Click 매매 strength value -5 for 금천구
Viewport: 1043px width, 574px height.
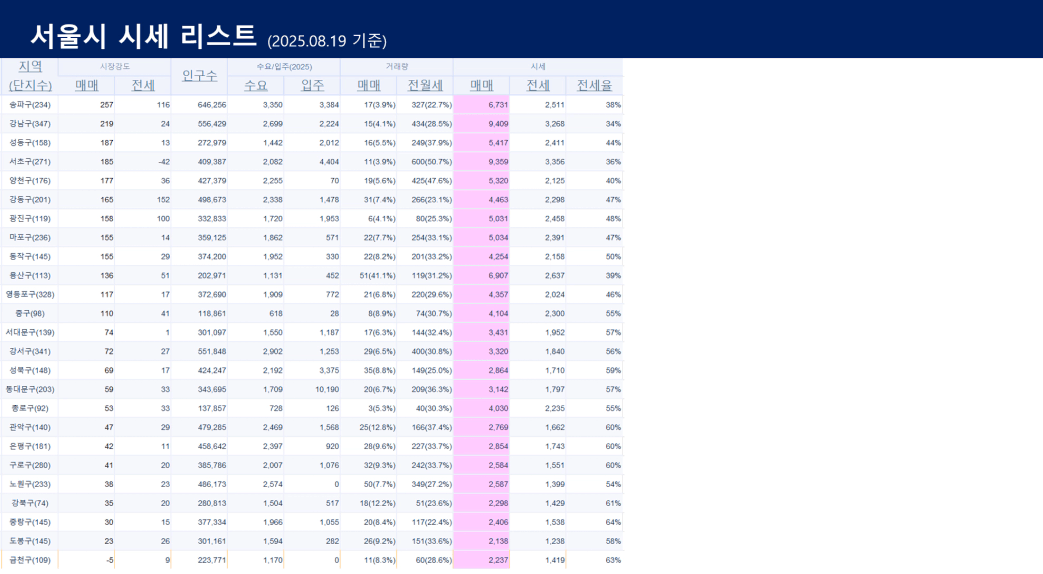109,560
